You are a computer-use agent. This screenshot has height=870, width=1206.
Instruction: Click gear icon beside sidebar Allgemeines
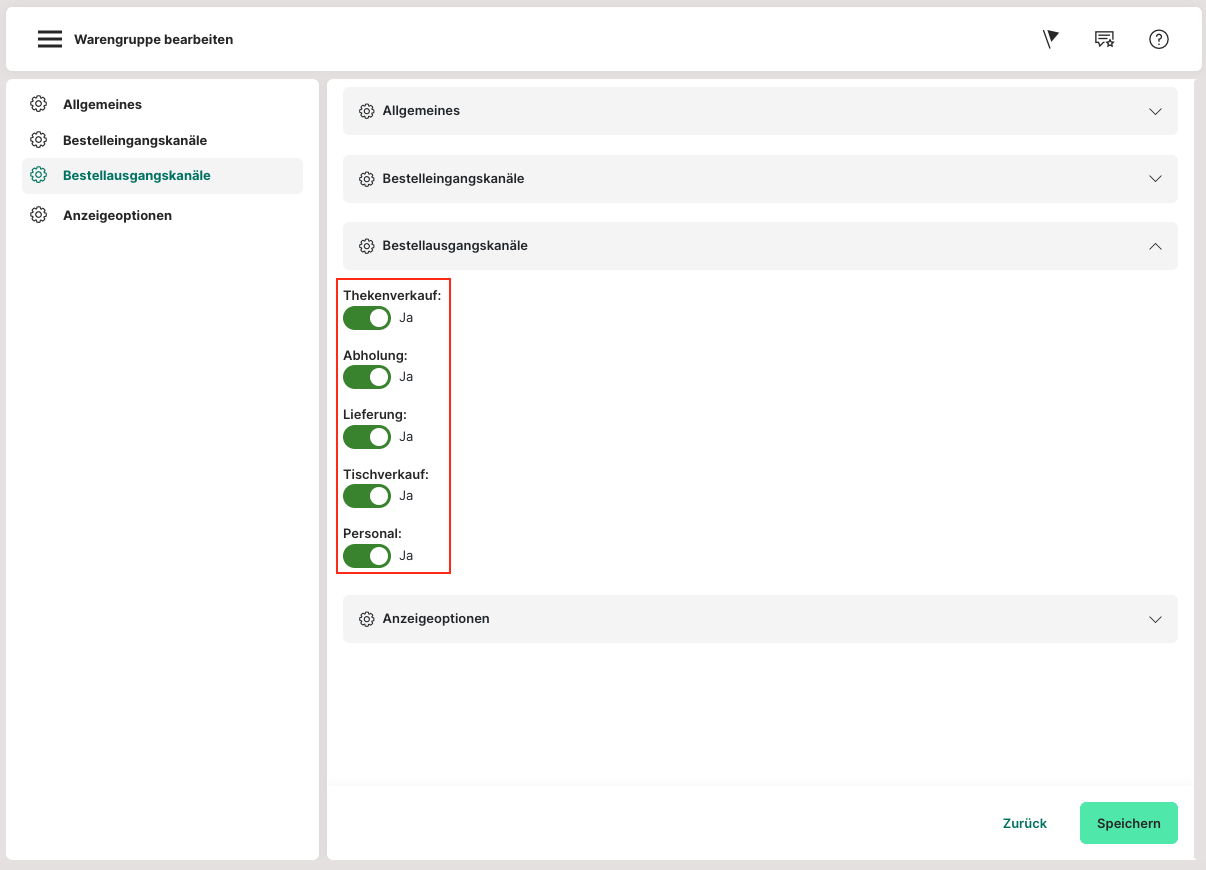[x=39, y=104]
